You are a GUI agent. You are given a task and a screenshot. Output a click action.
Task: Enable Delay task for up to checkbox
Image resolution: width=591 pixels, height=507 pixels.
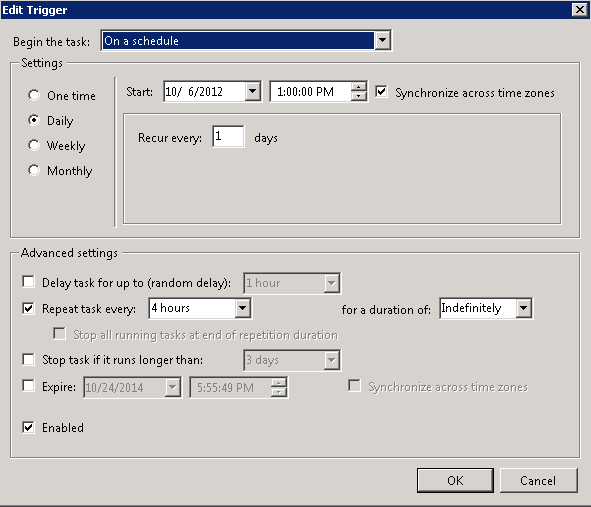click(x=29, y=282)
